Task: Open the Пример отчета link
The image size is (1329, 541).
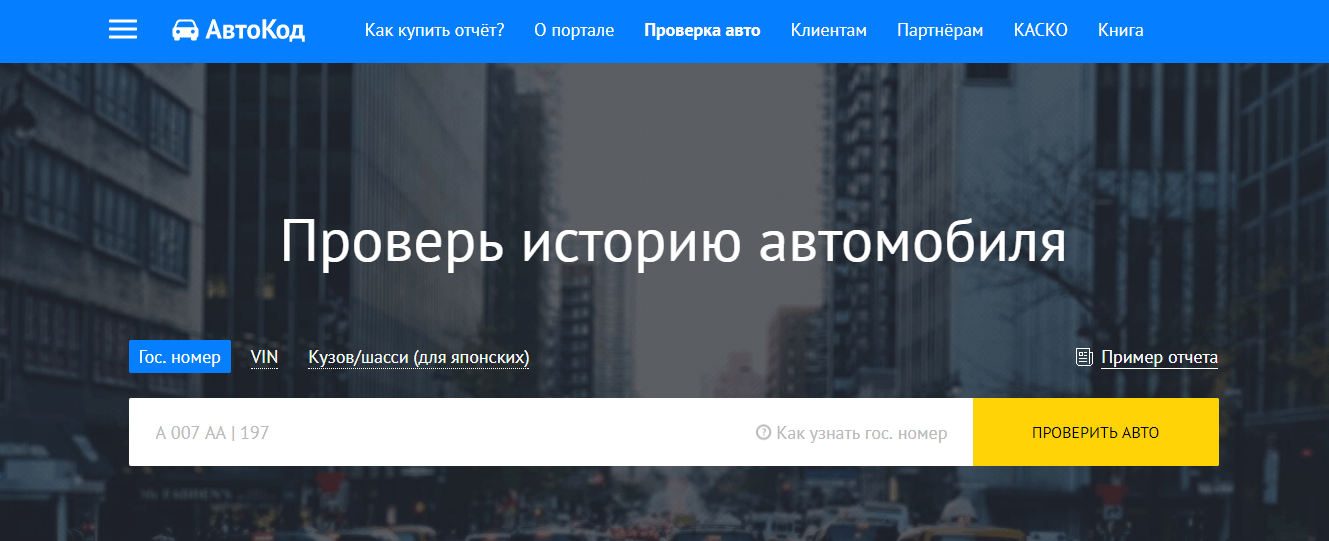Action: click(x=1159, y=357)
